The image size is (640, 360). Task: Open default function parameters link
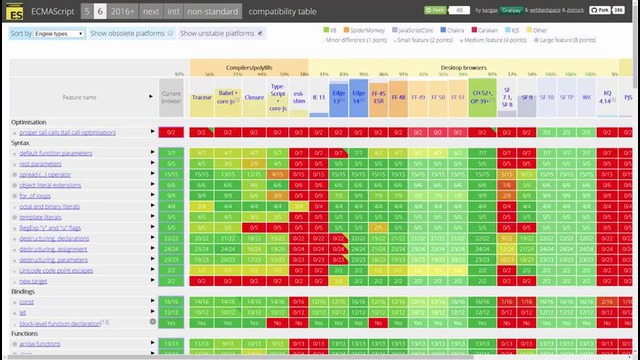[56, 153]
